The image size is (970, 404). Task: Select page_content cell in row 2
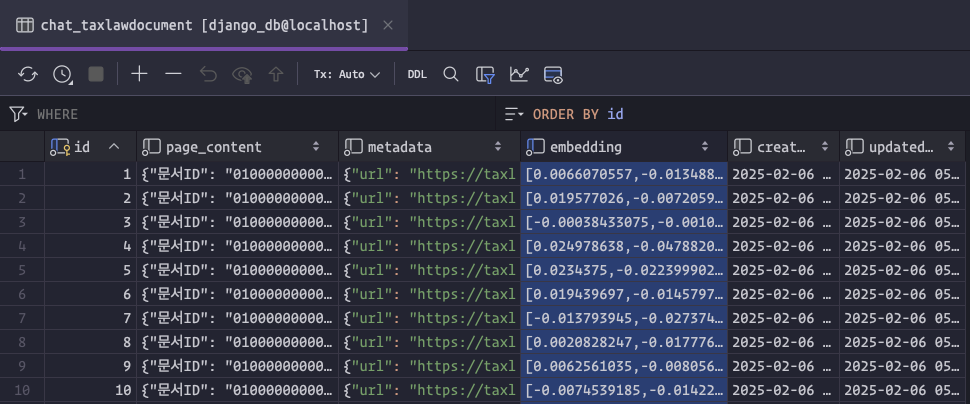point(238,198)
